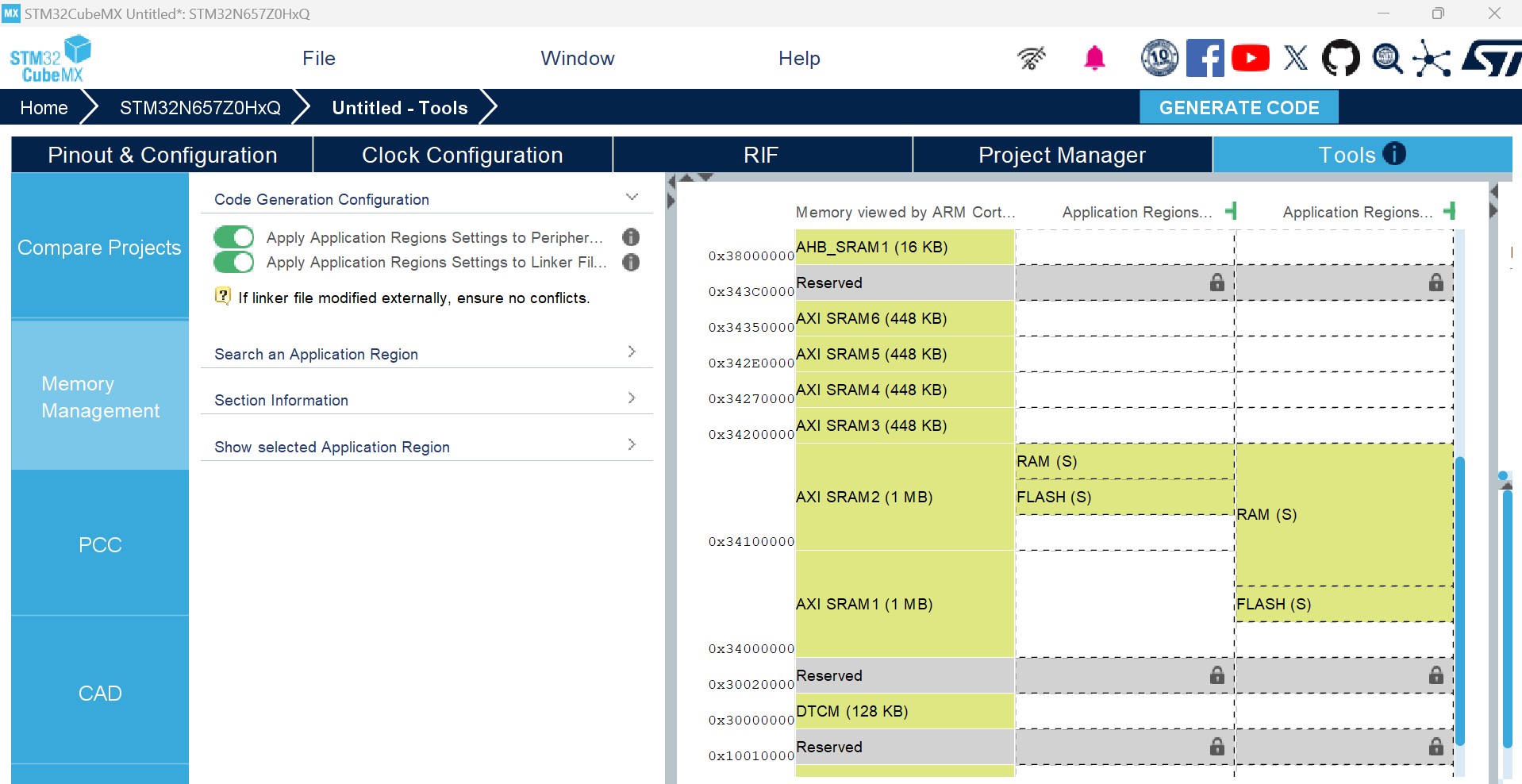Select DTCM (128 KB) memory block
Screen dimensions: 1522x784
coord(905,711)
